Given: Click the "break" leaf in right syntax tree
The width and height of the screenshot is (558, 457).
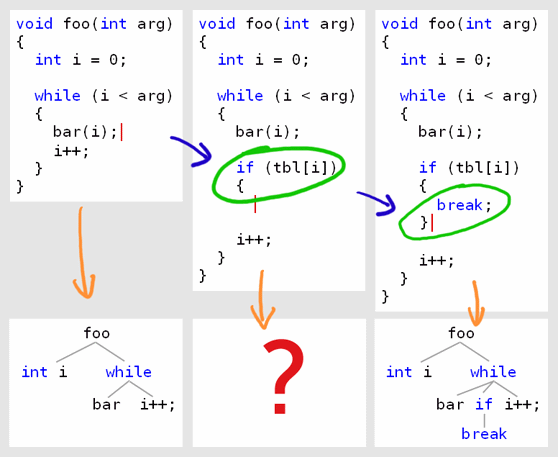Looking at the screenshot, I should [484, 434].
